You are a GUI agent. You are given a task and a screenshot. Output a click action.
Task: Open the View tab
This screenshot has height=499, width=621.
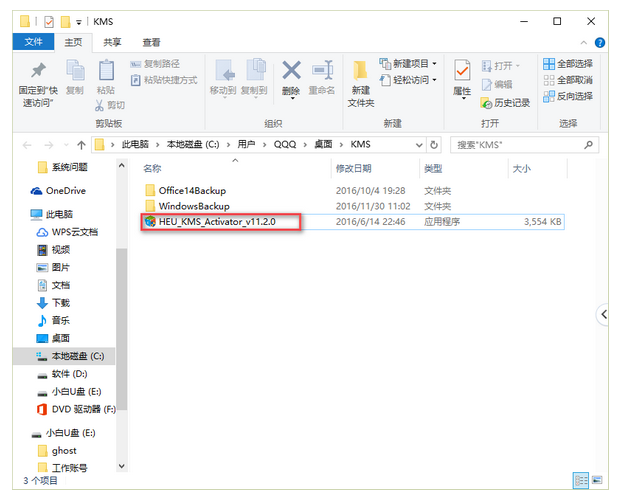coord(151,42)
